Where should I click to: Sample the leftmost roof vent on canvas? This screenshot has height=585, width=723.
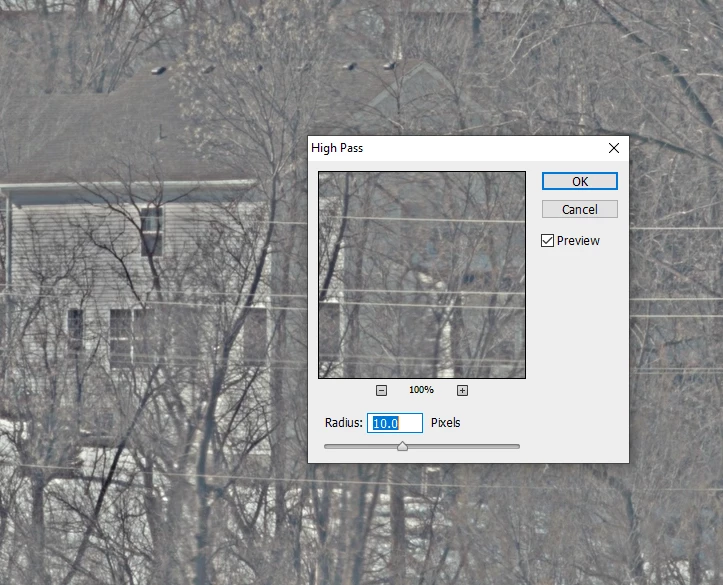[159, 70]
